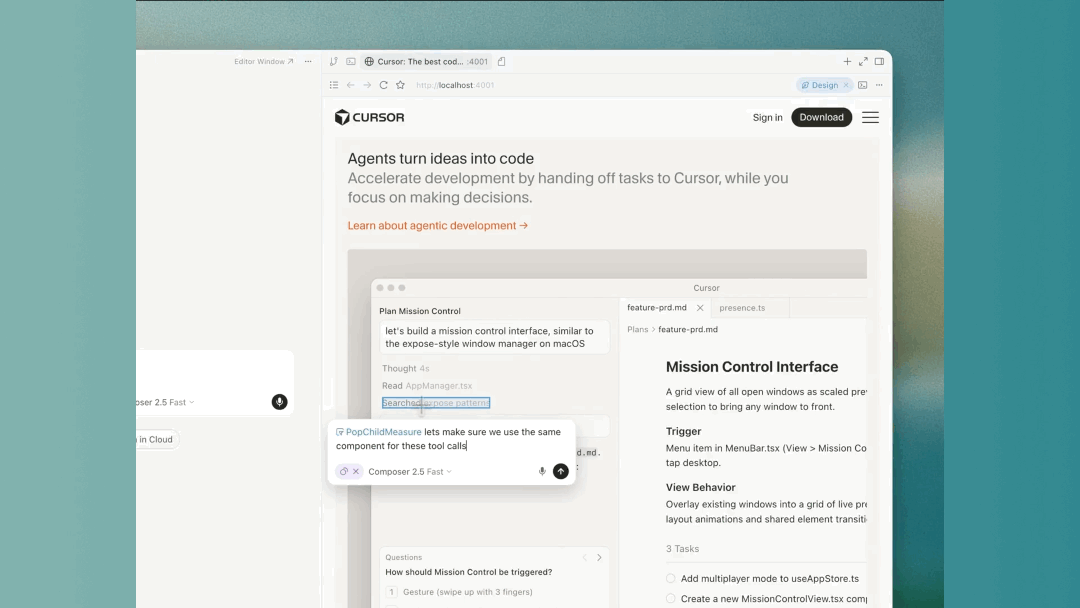
Task: Click the Agents turn ideas into code heading
Action: (441, 158)
